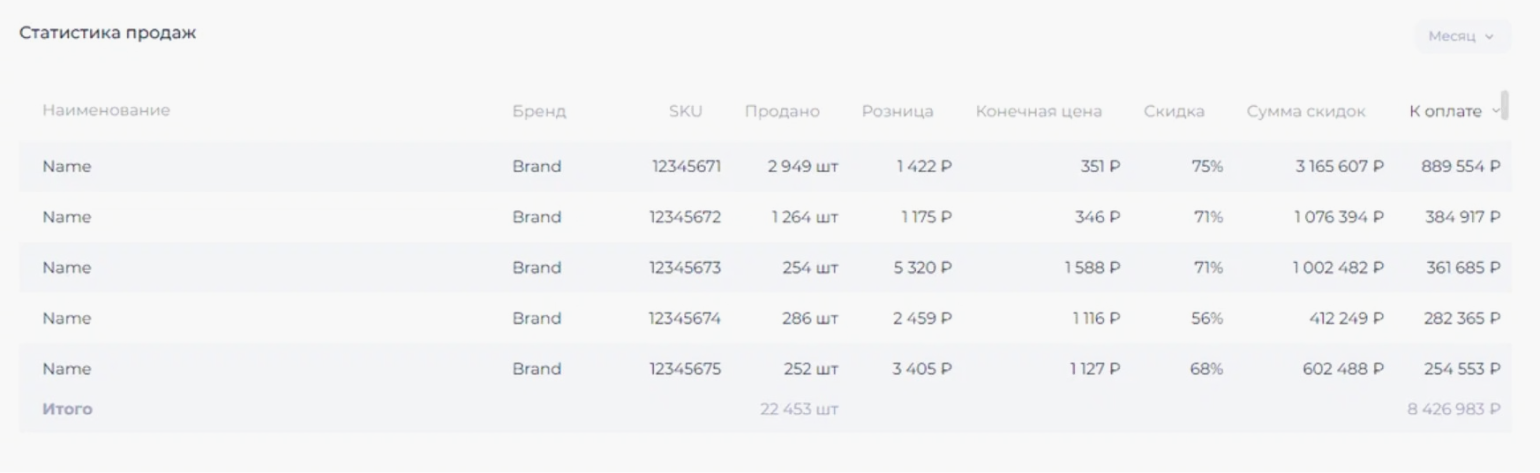Sort by К оплате column header
Screen dimensions: 1540x473
point(1445,111)
